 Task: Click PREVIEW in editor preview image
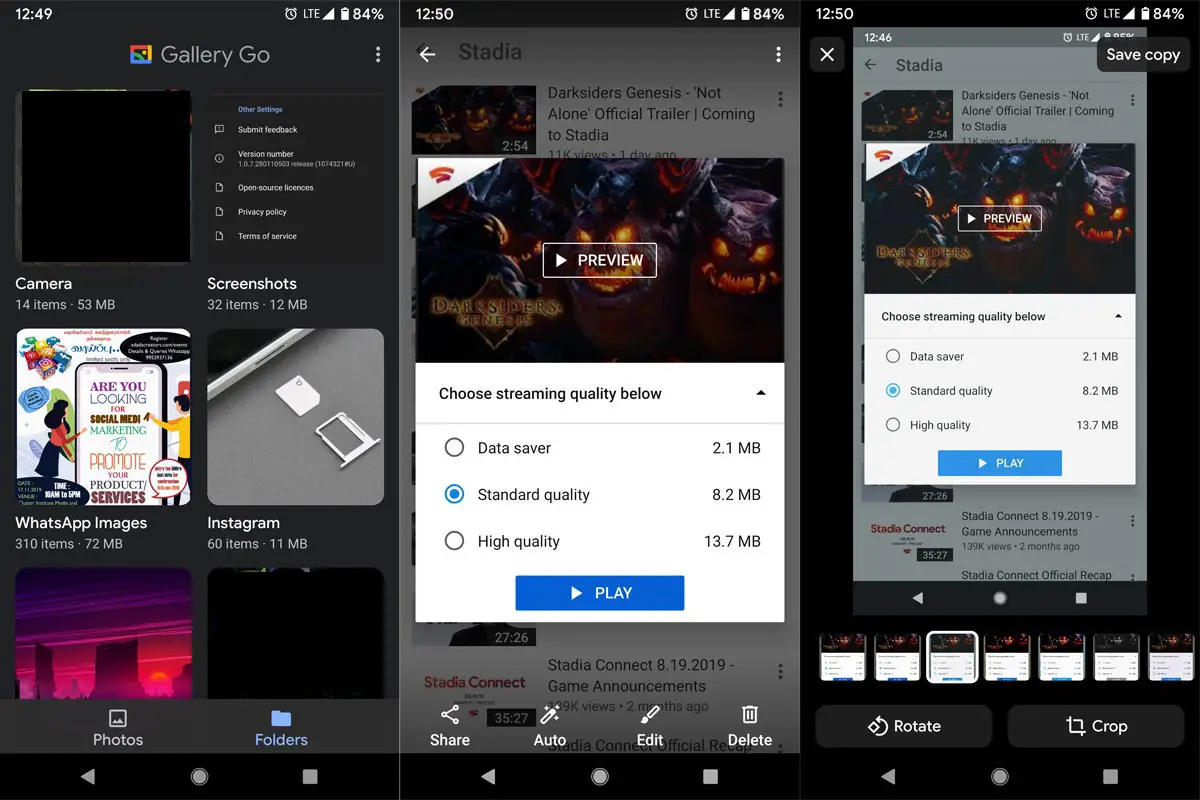pyautogui.click(x=1000, y=218)
